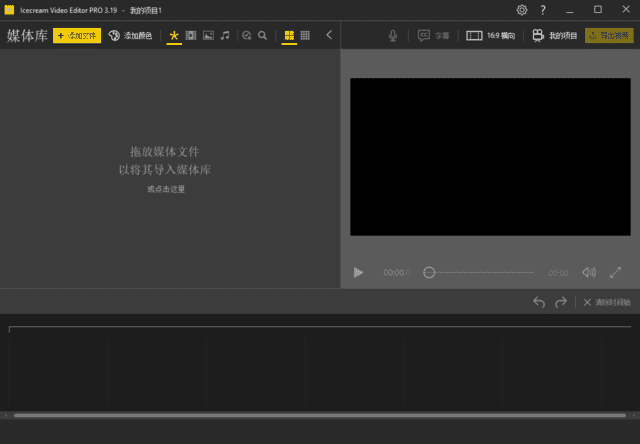Open settings via the gear icon in title bar
The width and height of the screenshot is (640, 444).
(x=521, y=10)
